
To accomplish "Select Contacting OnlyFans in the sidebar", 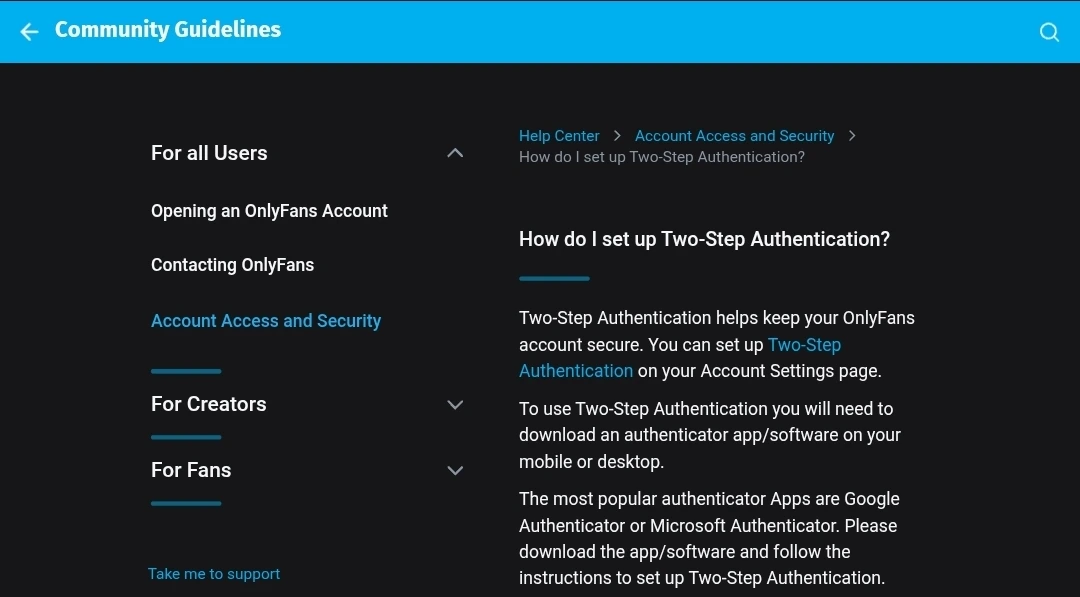I will (x=232, y=265).
